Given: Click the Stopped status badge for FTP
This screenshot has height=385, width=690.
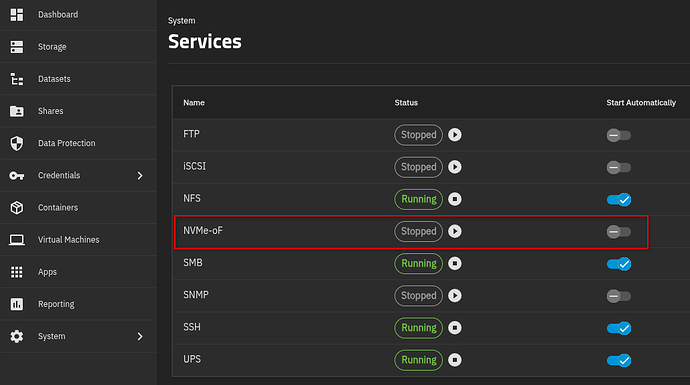Looking at the screenshot, I should pos(418,135).
